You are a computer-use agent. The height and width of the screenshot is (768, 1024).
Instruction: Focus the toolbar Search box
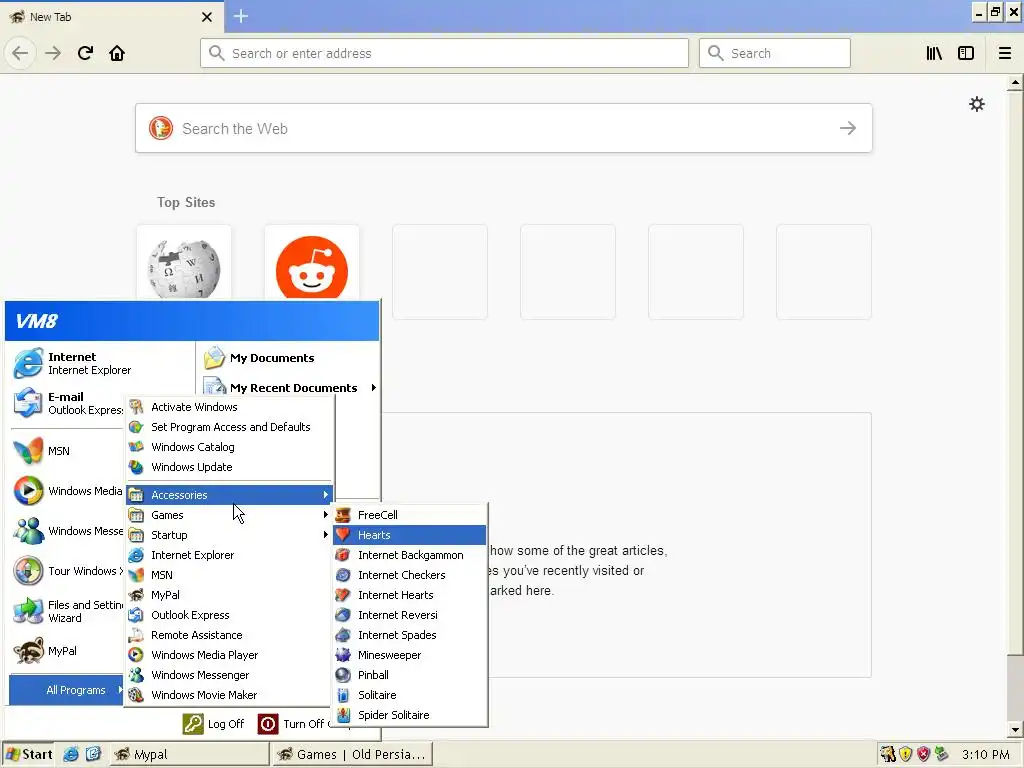(x=775, y=53)
